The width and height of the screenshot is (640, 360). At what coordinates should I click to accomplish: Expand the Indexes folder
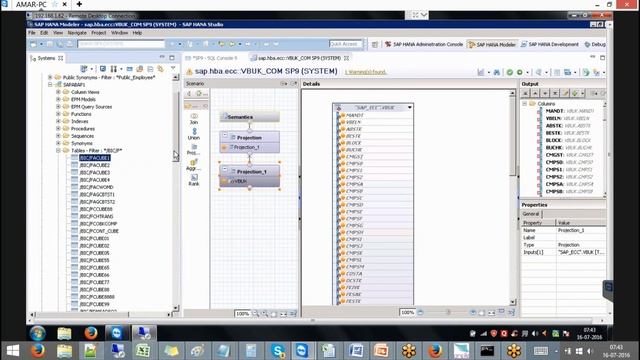58,121
